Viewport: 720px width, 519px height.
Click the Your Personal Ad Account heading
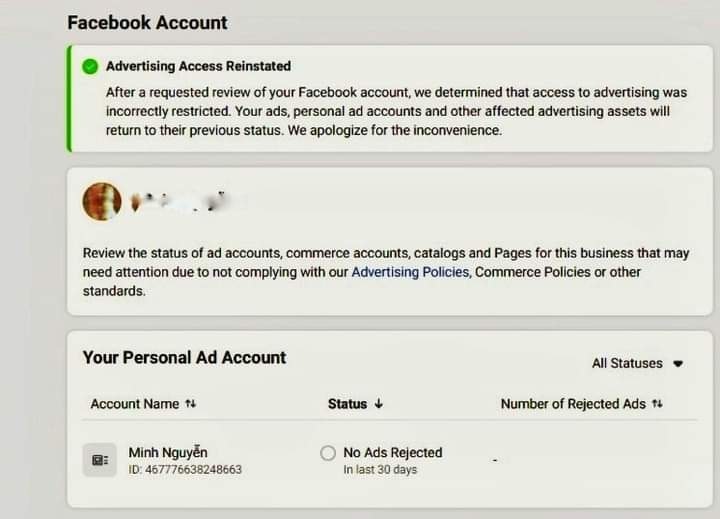pyautogui.click(x=184, y=357)
